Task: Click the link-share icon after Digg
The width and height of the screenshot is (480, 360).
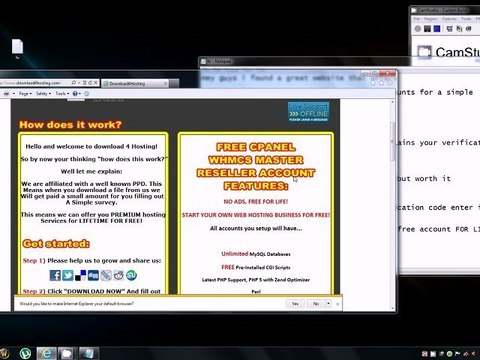Action: (x=106, y=275)
